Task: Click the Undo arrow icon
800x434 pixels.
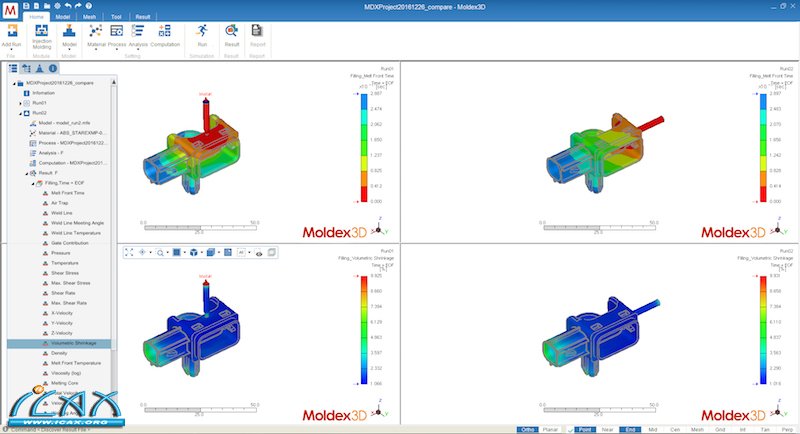Action: tap(68, 6)
